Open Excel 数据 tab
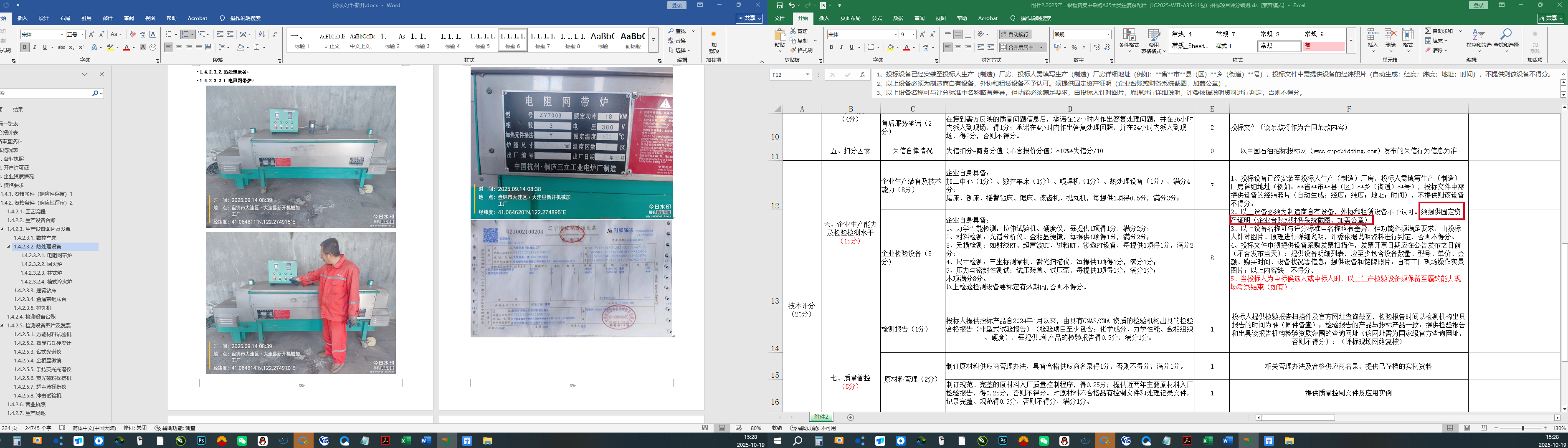Image resolution: width=1568 pixels, height=448 pixels. pyautogui.click(x=898, y=18)
